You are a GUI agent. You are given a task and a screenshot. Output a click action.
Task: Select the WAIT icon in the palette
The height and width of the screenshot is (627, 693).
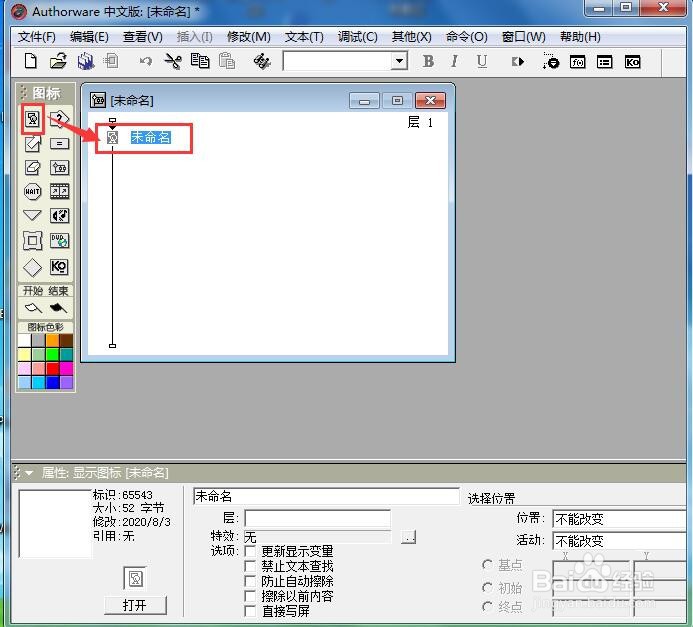click(33, 191)
